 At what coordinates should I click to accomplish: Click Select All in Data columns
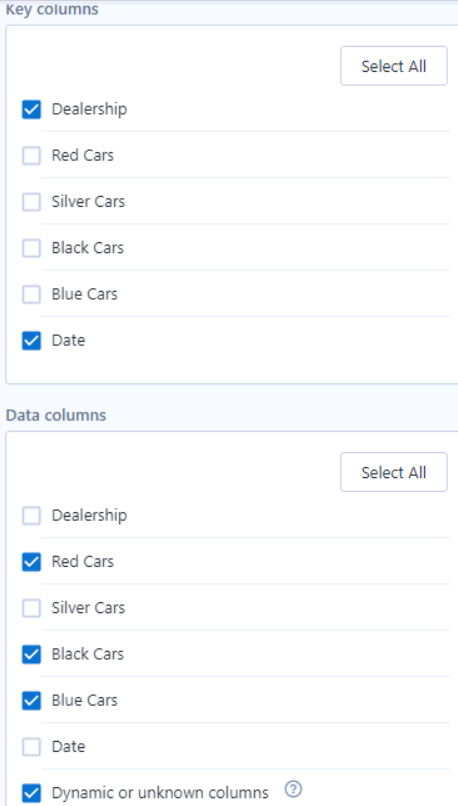coord(394,472)
